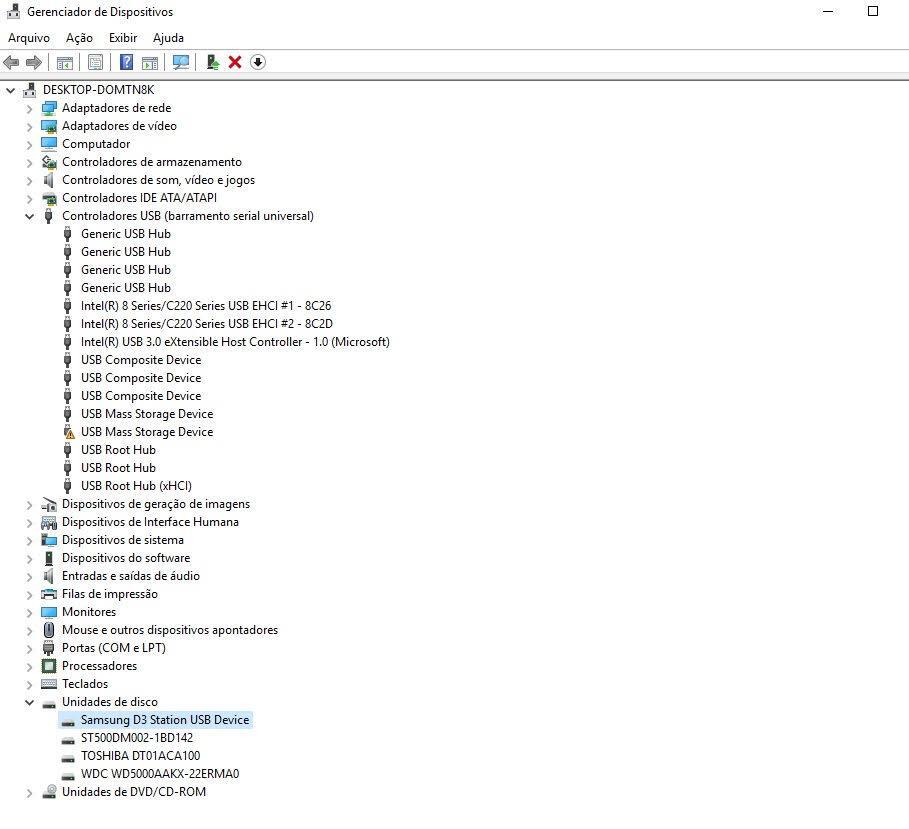Click the Back arrow toolbar icon
This screenshot has width=909, height=829.
[x=11, y=62]
